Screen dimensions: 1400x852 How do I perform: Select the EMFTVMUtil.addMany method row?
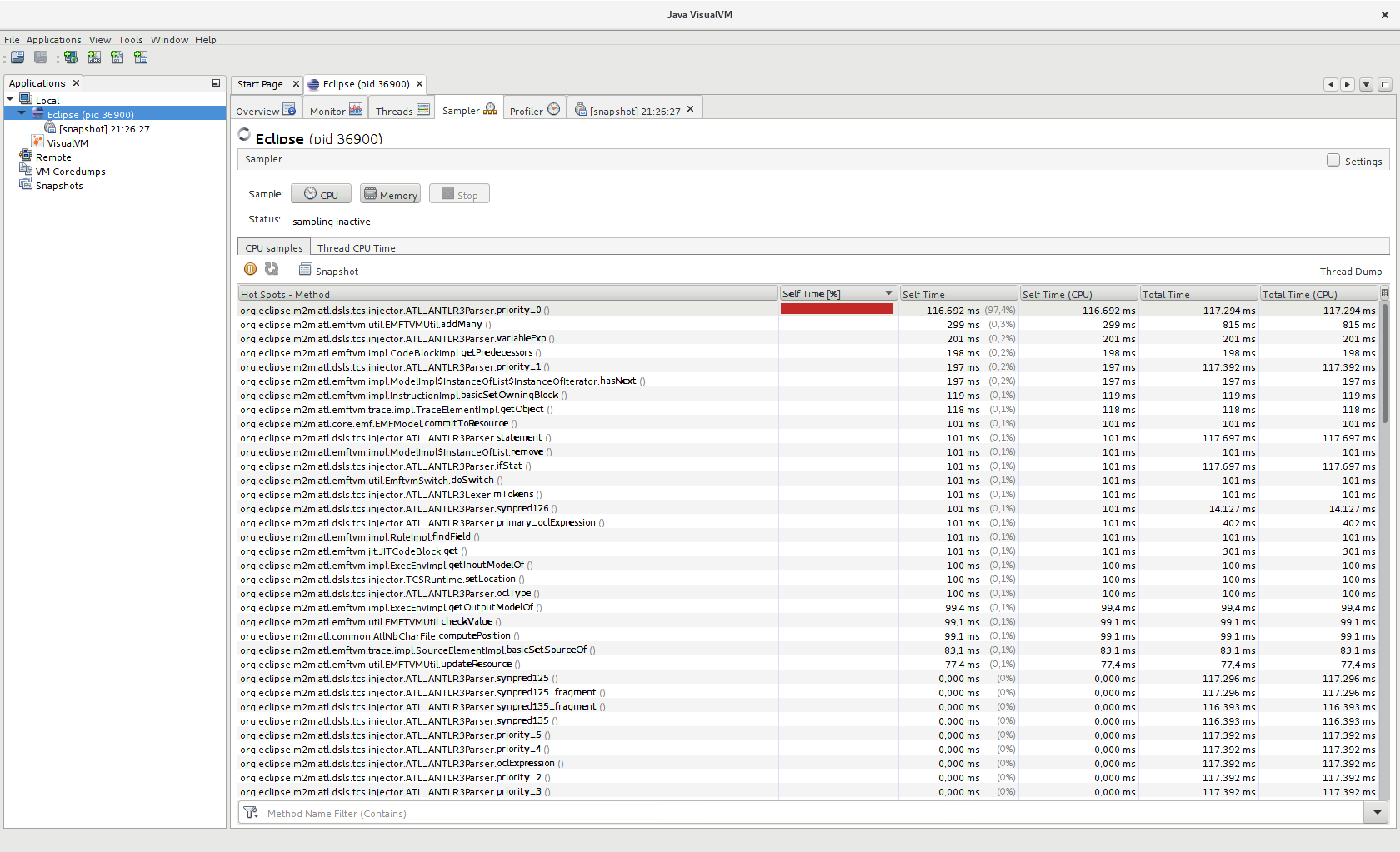click(808, 324)
